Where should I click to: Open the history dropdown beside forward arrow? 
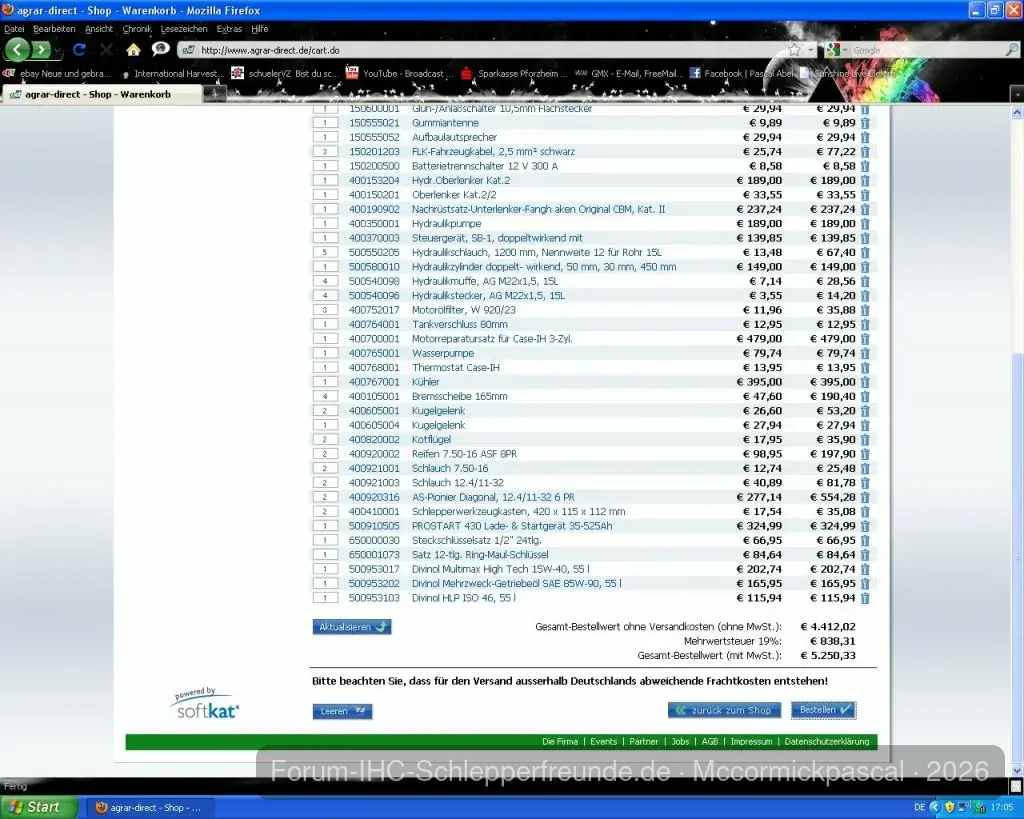[x=57, y=50]
